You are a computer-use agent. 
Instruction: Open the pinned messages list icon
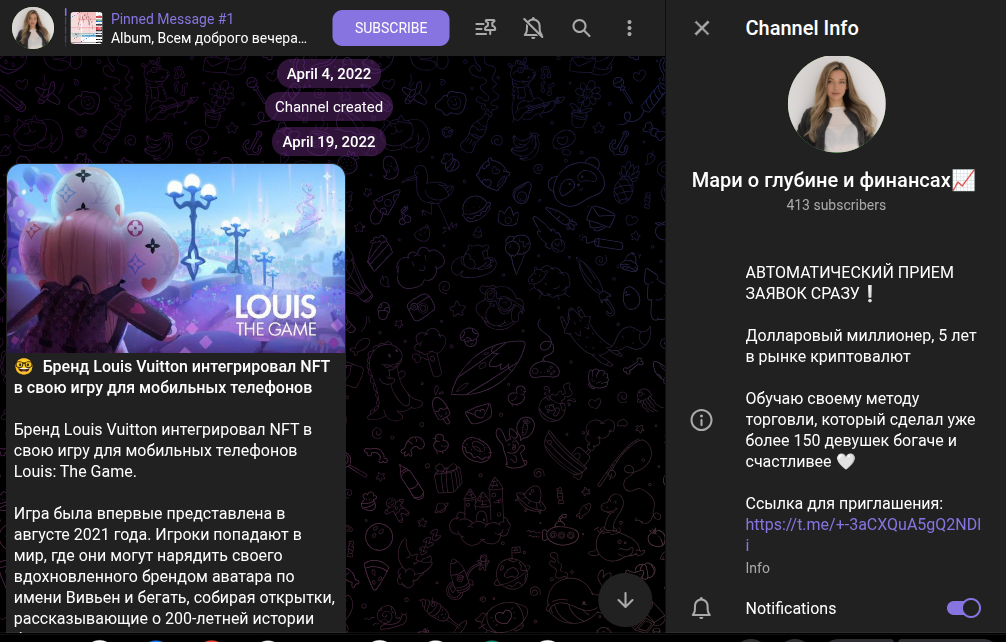tap(486, 28)
